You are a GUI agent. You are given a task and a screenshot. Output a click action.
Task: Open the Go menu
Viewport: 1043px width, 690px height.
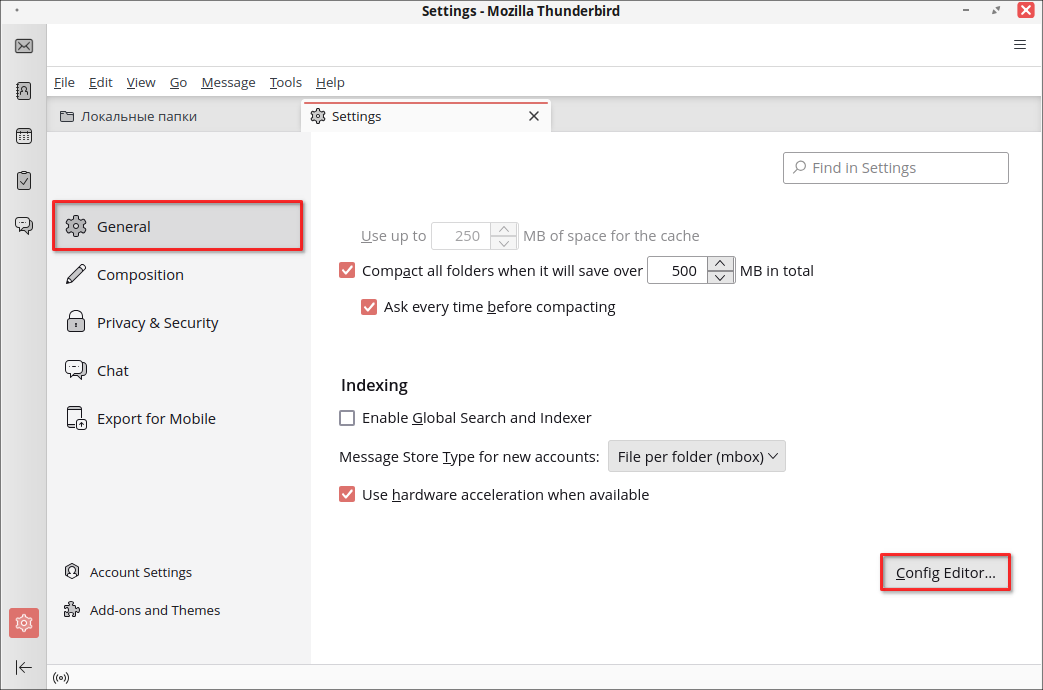click(x=178, y=83)
